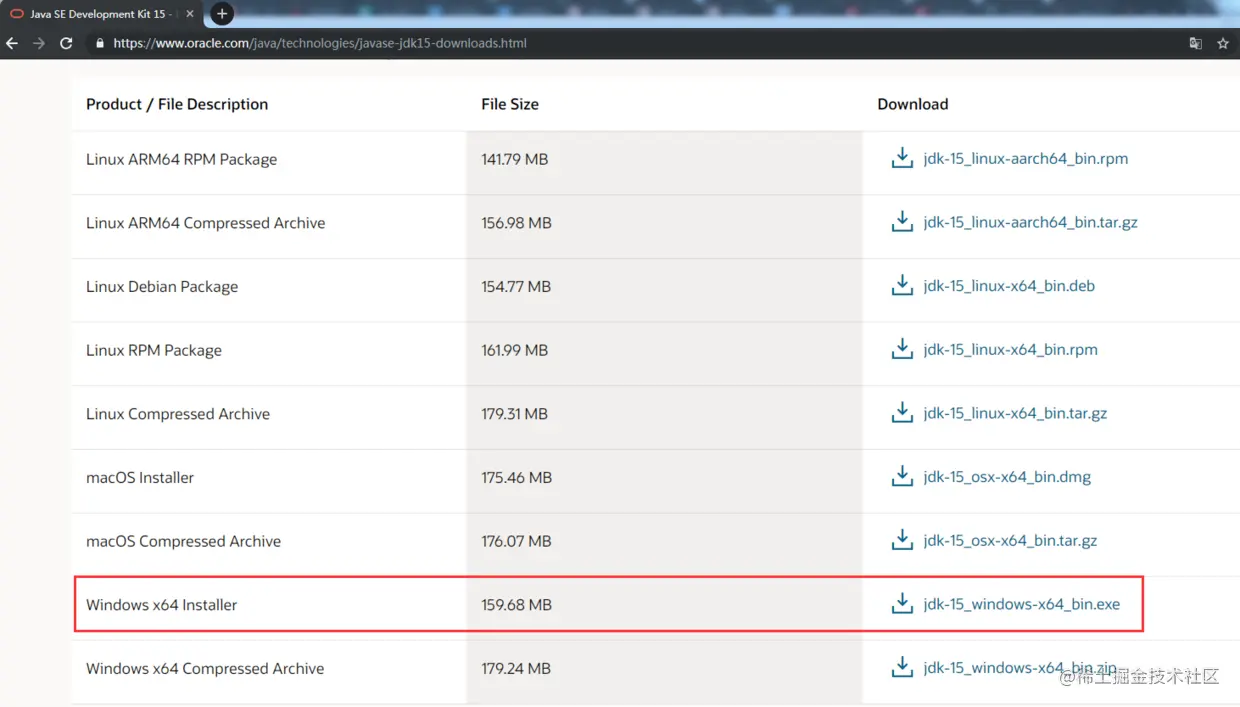Image resolution: width=1240 pixels, height=707 pixels.
Task: Select the Linux ARM64 RPM Package text
Action: coord(181,159)
